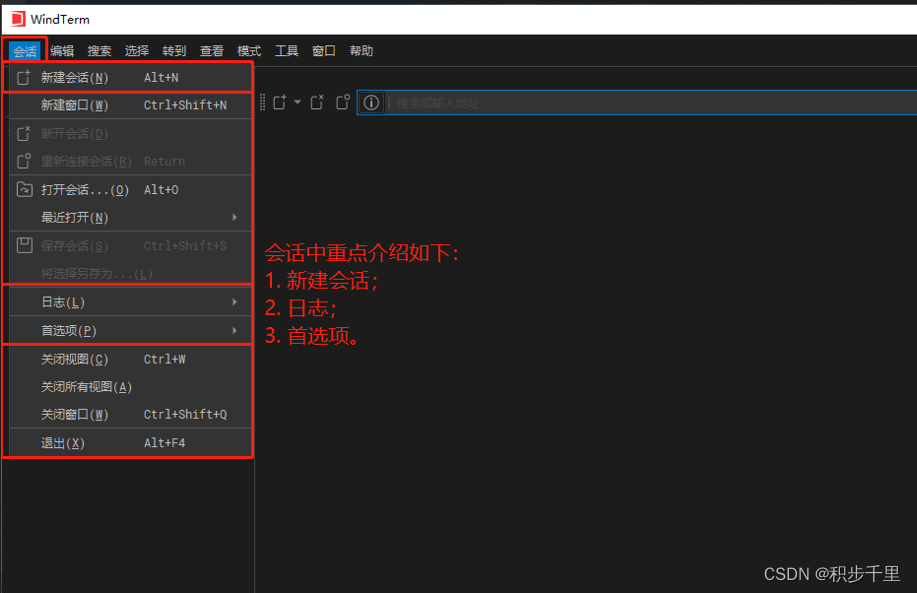Expand the 首选项(P) submenu
The height and width of the screenshot is (593, 917).
(130, 330)
